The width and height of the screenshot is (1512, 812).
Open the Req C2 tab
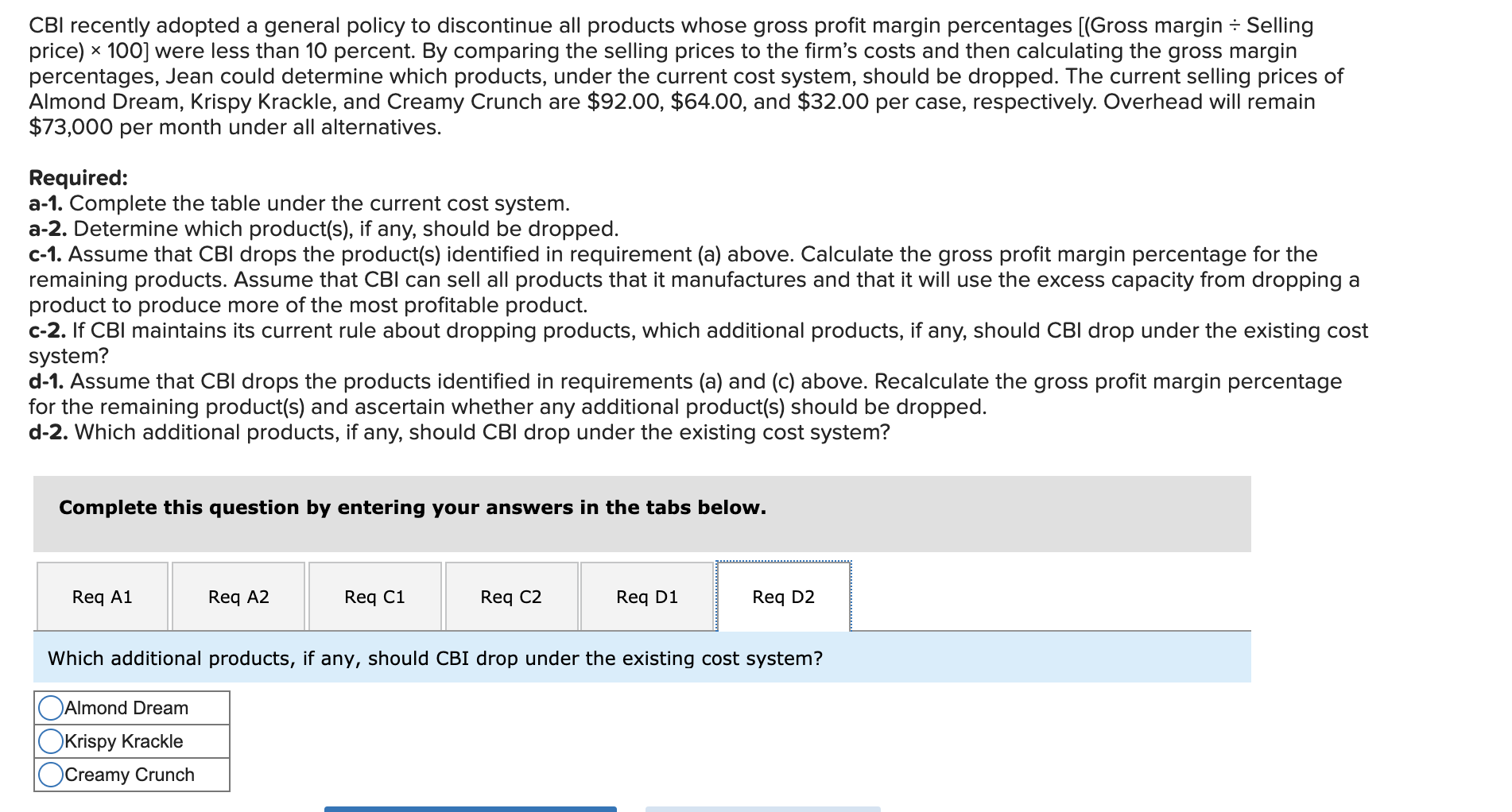coord(511,596)
